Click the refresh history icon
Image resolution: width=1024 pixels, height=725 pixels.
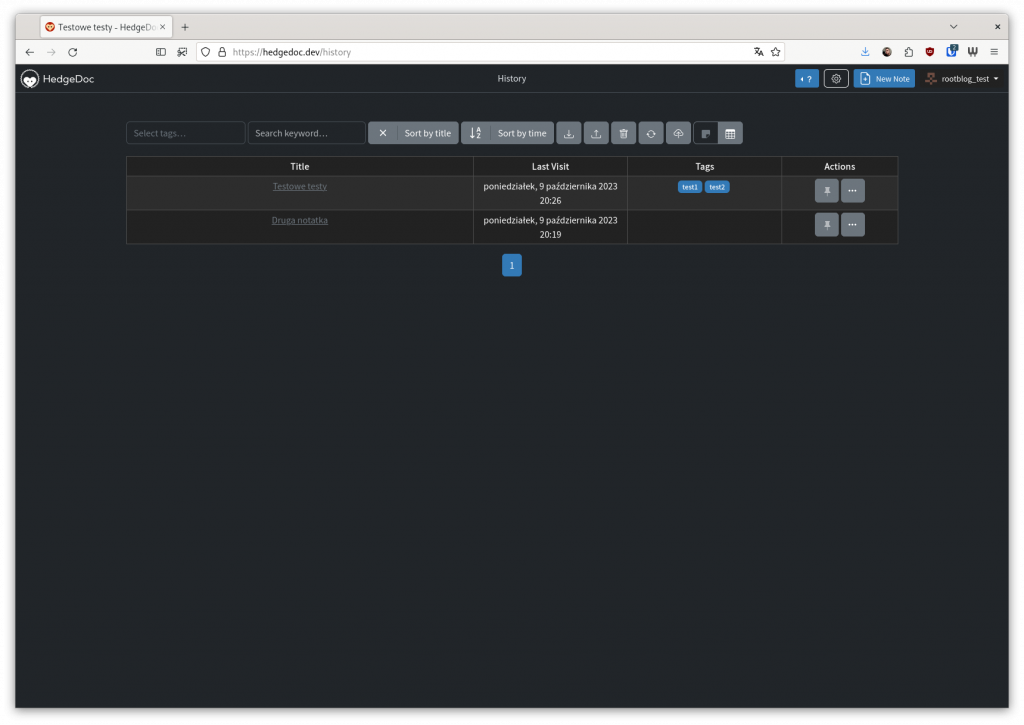[651, 133]
